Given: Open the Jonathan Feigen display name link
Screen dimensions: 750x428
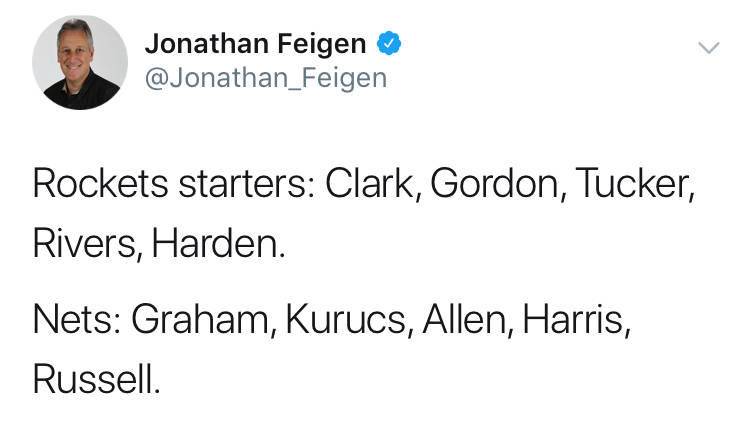Looking at the screenshot, I should click(x=255, y=45).
